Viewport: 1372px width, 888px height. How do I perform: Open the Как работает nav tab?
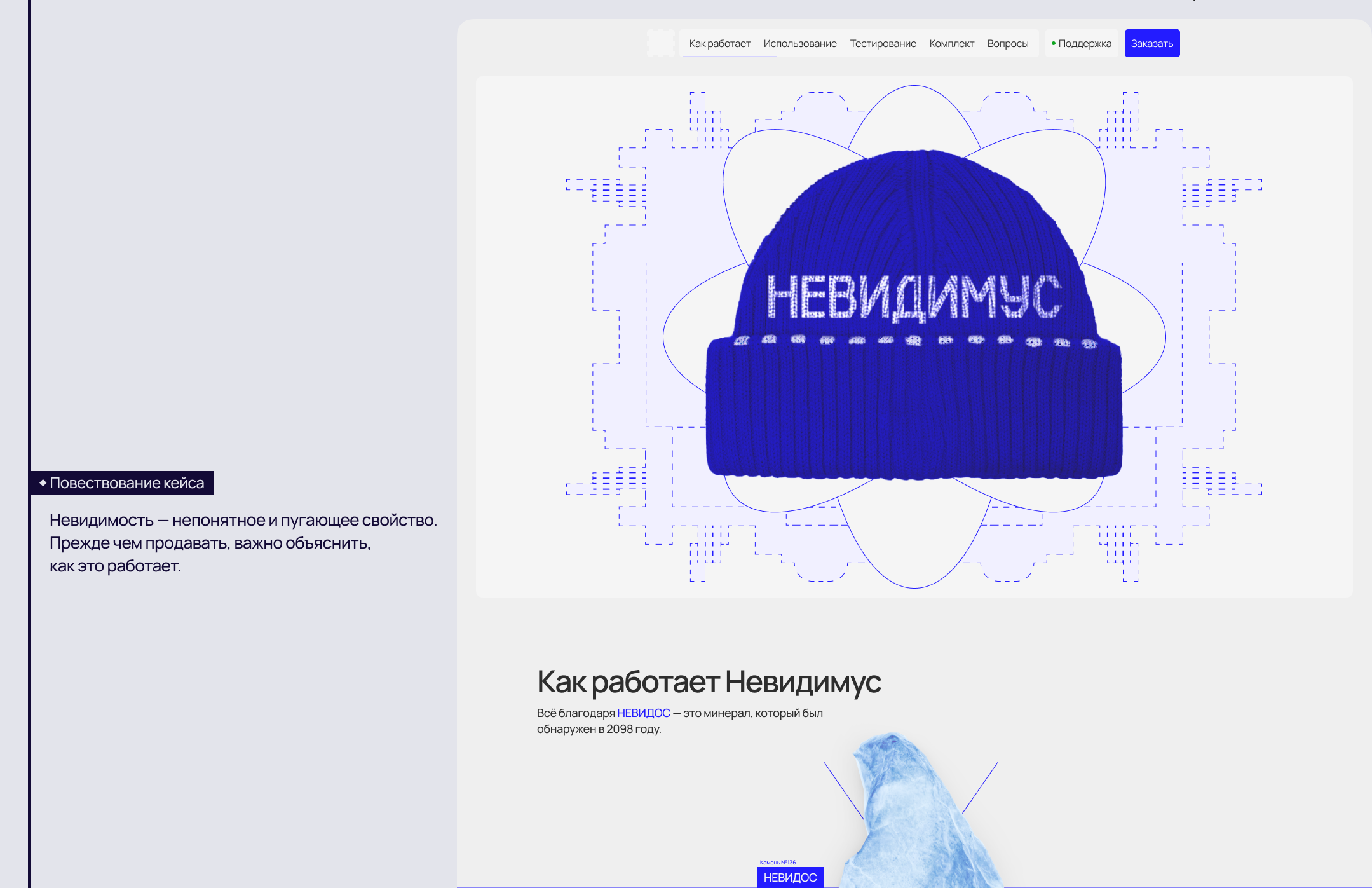tap(719, 43)
